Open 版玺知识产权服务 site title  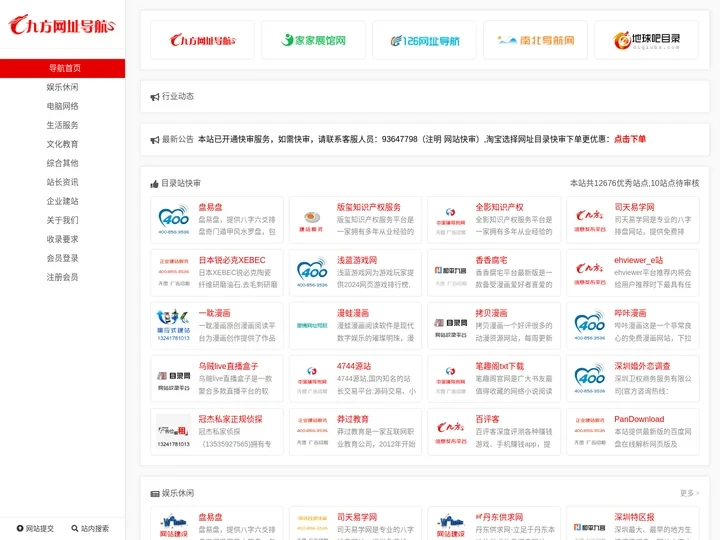(369, 207)
